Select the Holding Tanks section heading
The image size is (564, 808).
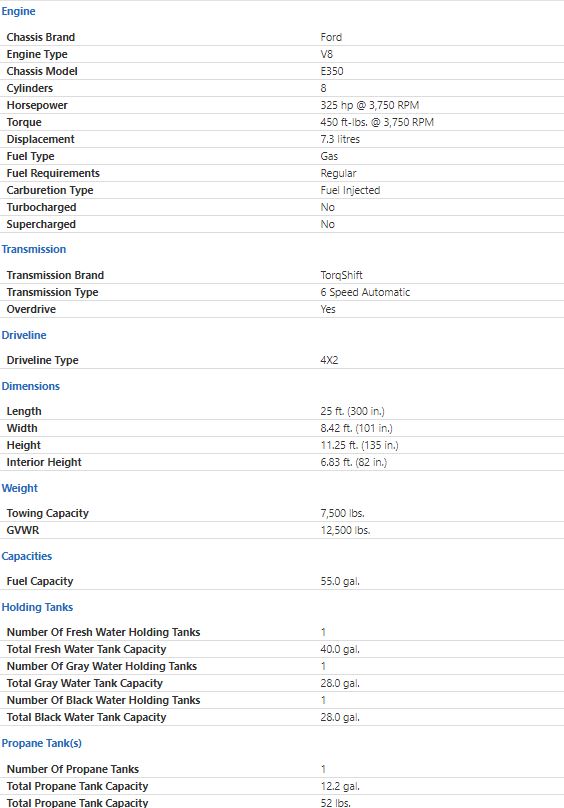37,607
